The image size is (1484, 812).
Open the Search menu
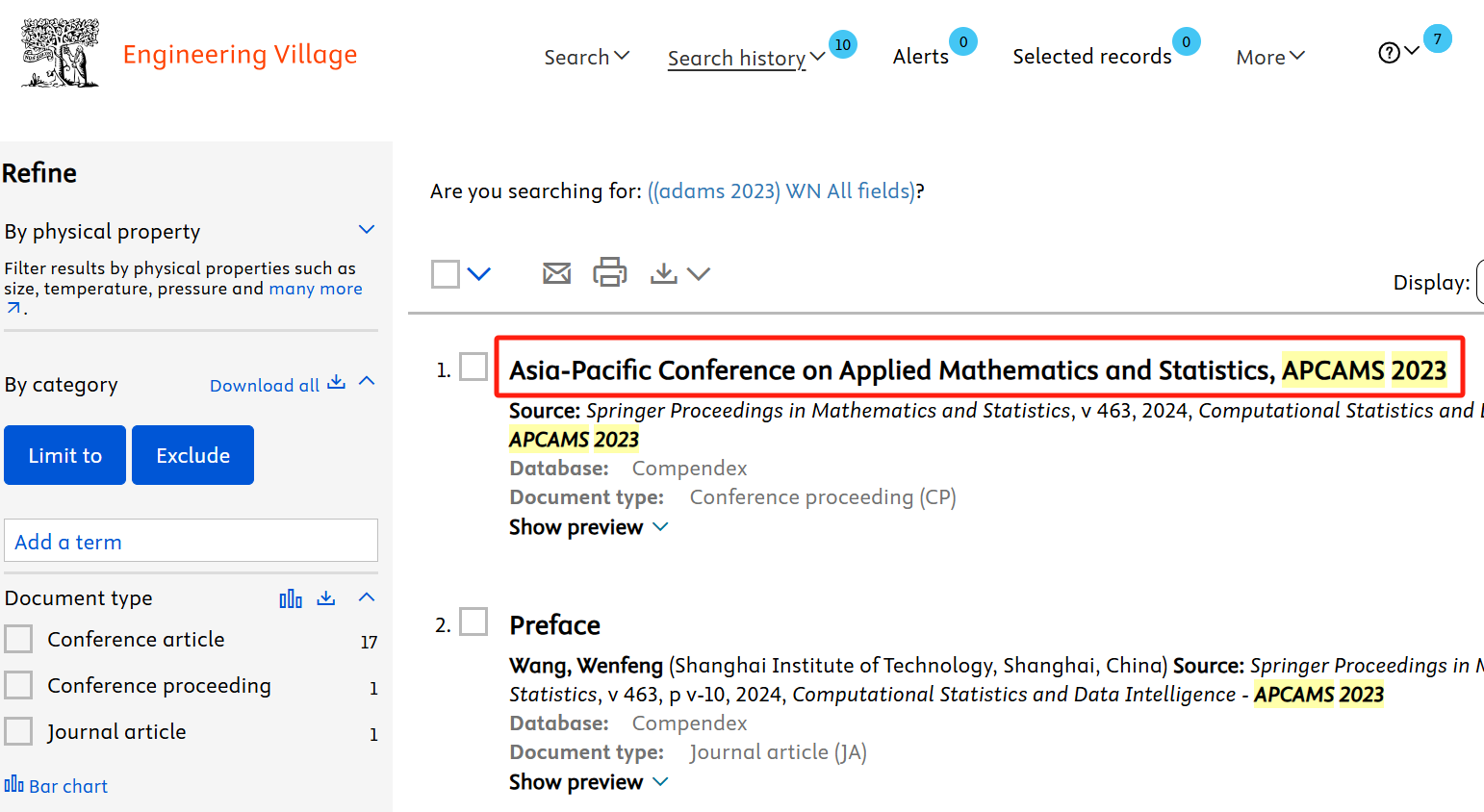click(586, 57)
